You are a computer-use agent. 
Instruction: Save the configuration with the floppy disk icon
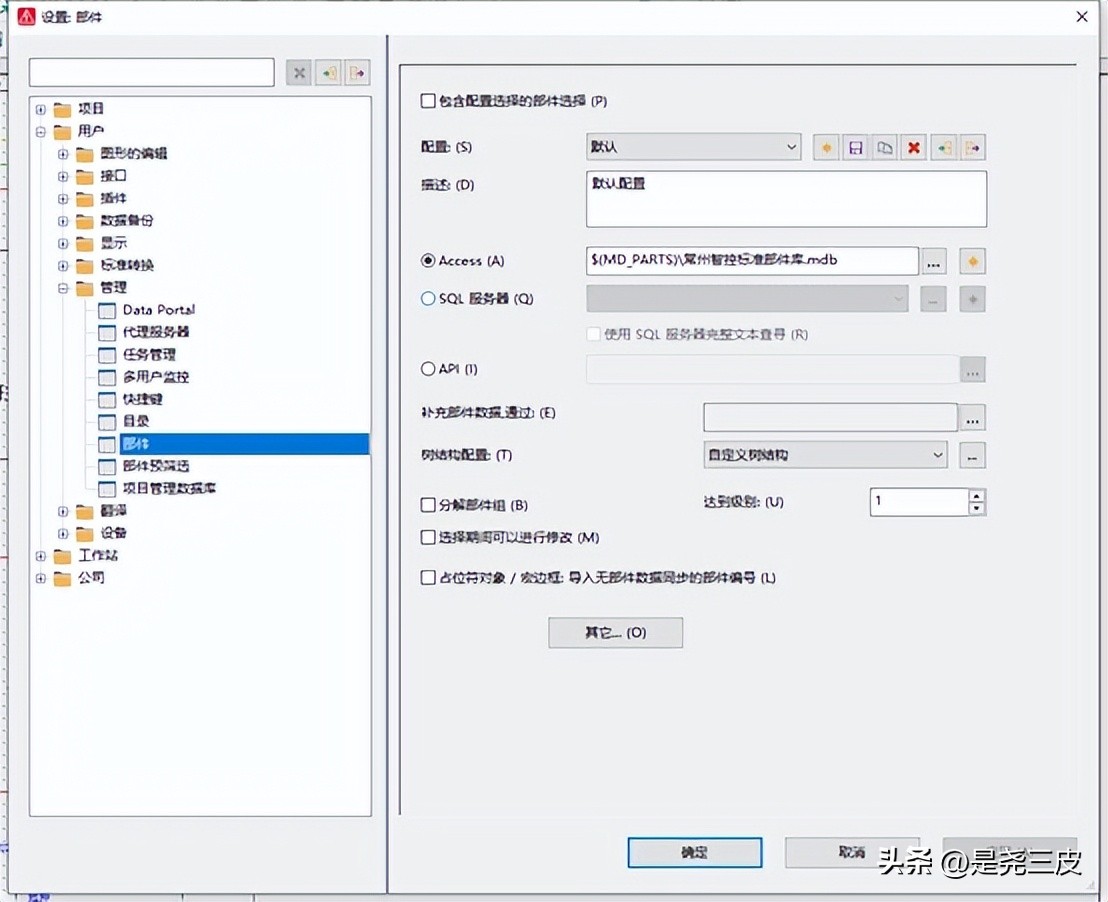[x=856, y=148]
